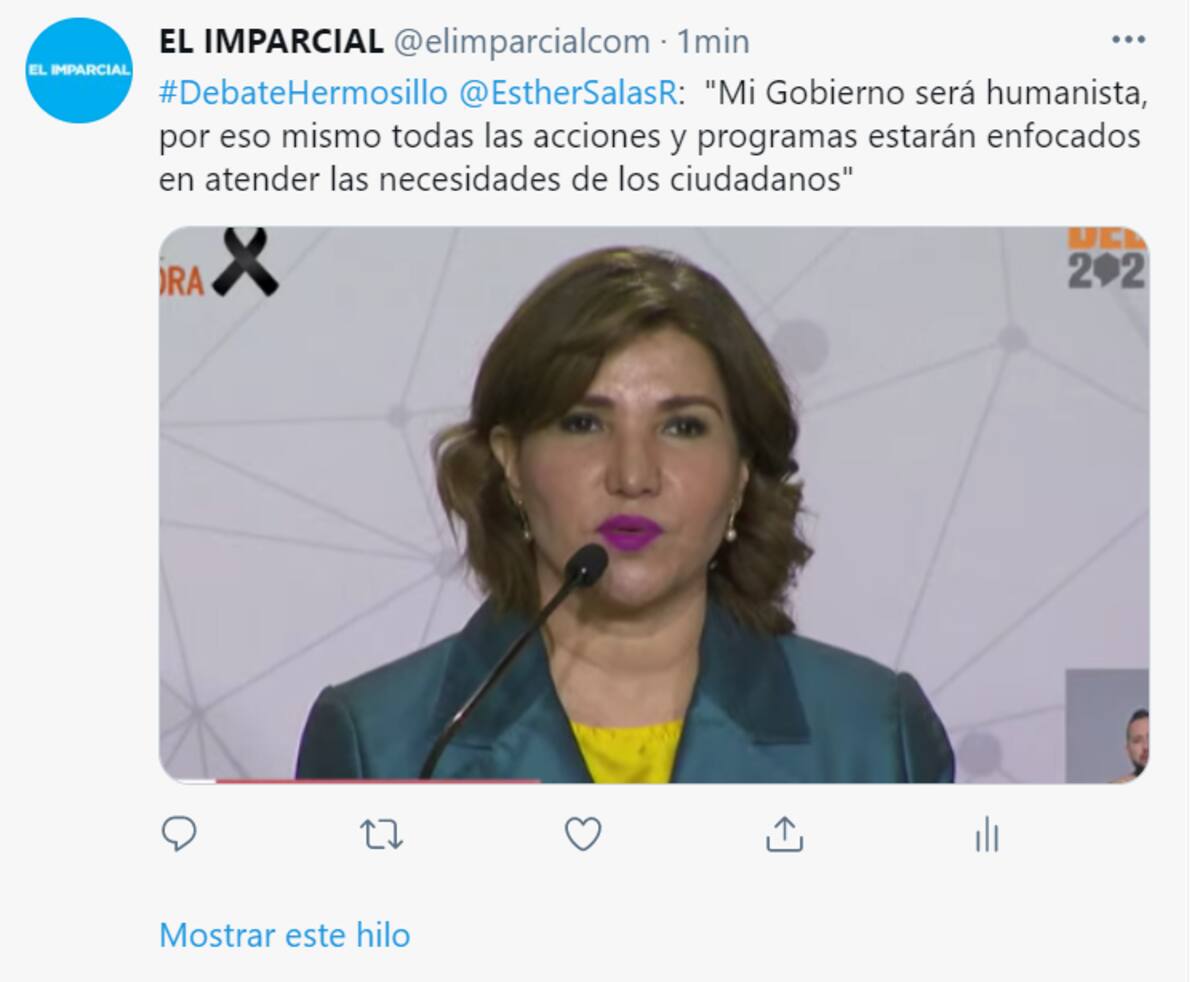Click the sign-language interpreter inset
Screen dimensions: 1200x982
coord(1107,726)
